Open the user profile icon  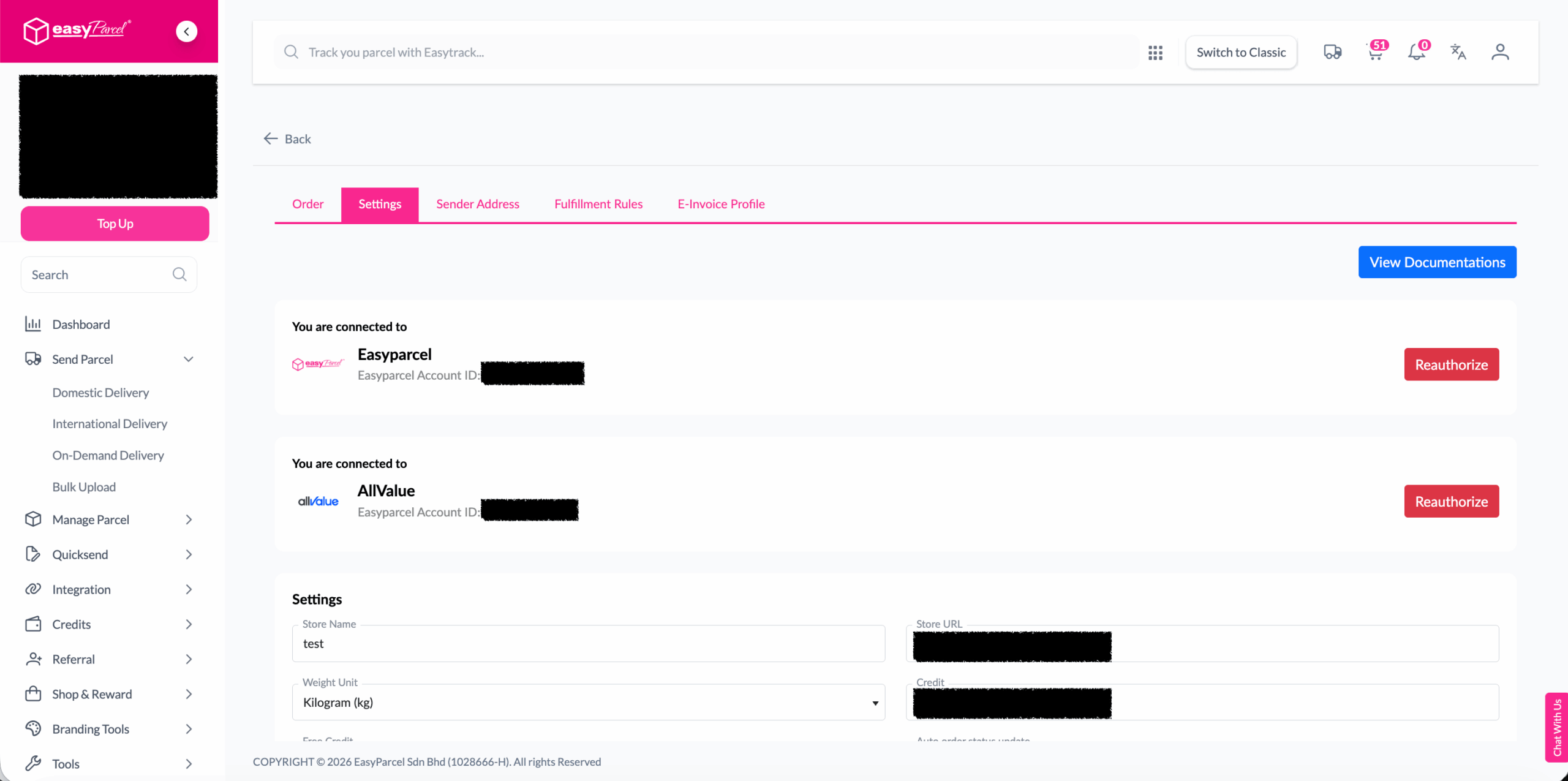click(1500, 52)
